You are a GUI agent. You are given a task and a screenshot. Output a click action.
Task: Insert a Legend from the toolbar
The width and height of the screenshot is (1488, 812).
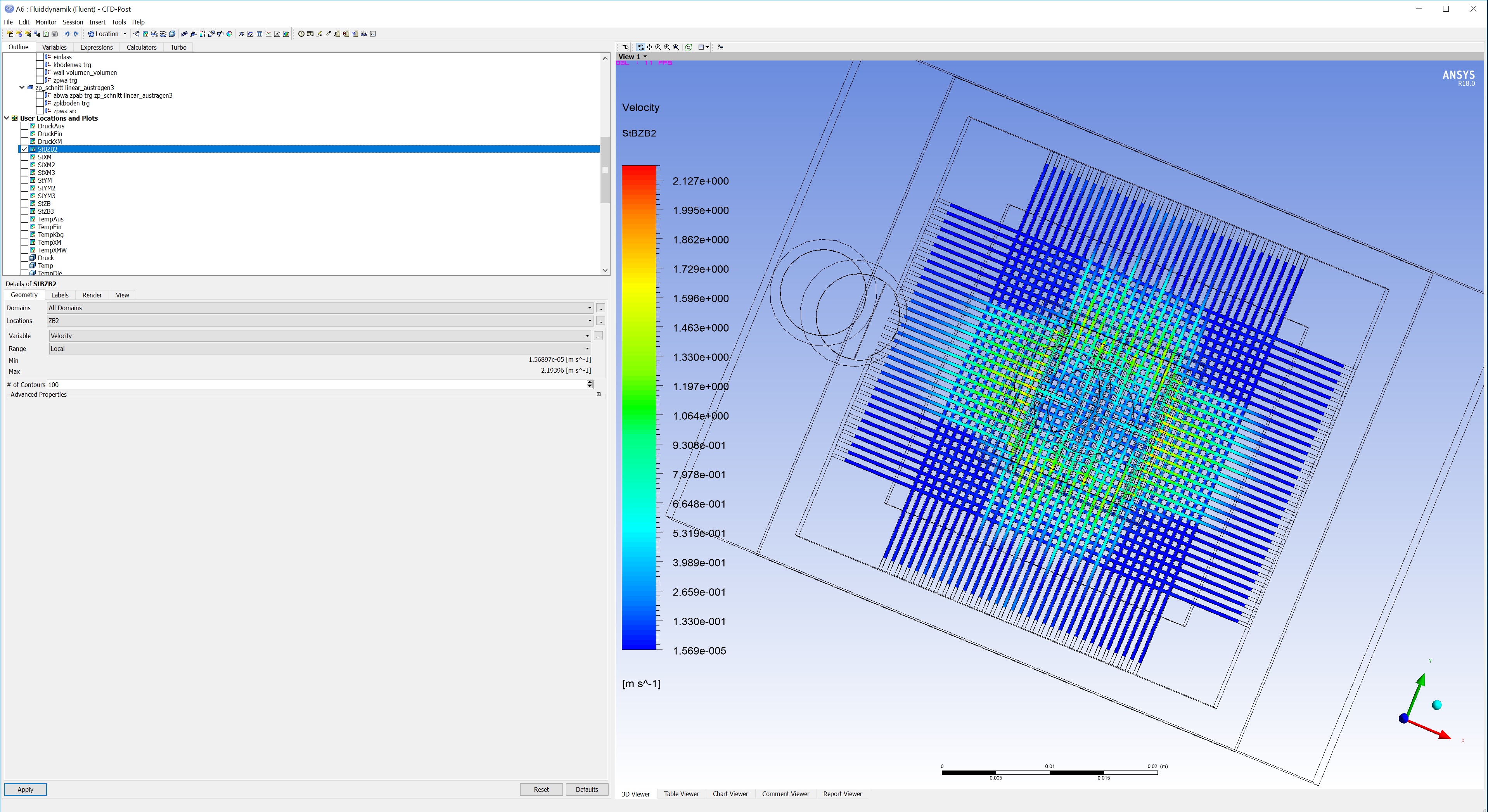coord(202,34)
